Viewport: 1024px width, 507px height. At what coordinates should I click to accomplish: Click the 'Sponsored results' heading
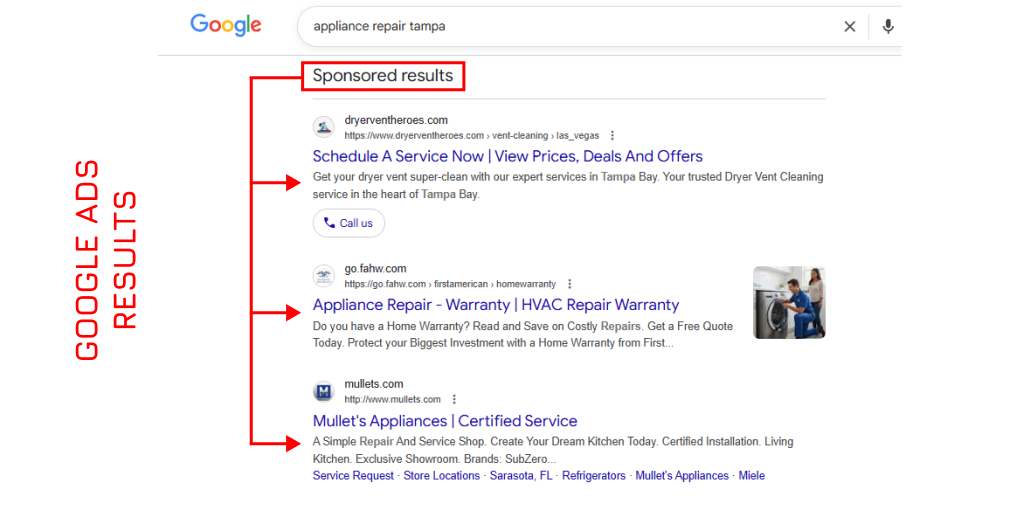coord(383,76)
